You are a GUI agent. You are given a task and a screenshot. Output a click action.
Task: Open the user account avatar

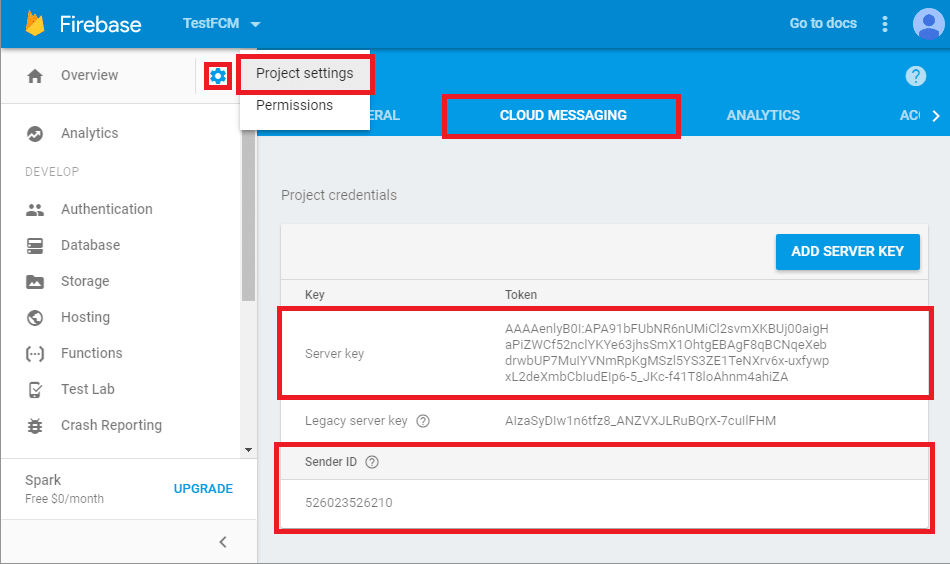tap(928, 24)
